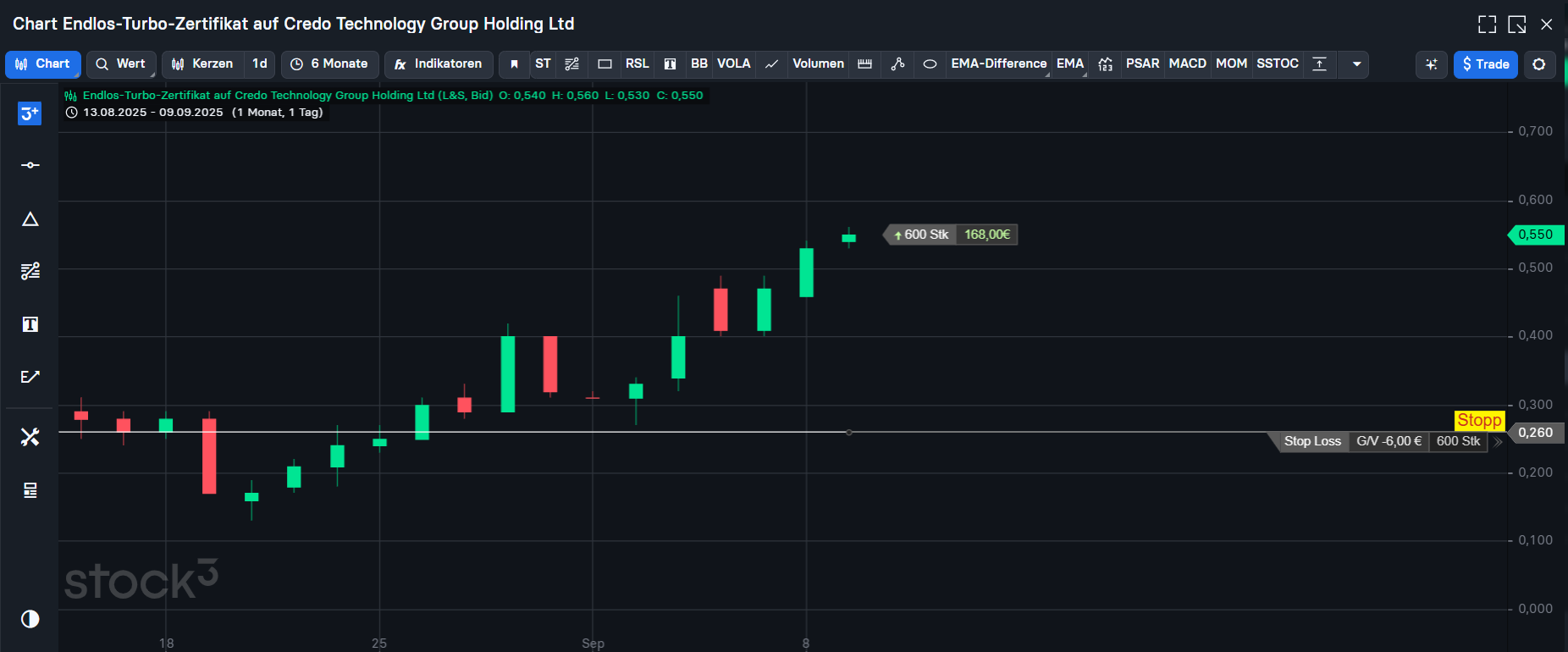Click the Wert search button
This screenshot has width=1568, height=652.
pyautogui.click(x=121, y=64)
